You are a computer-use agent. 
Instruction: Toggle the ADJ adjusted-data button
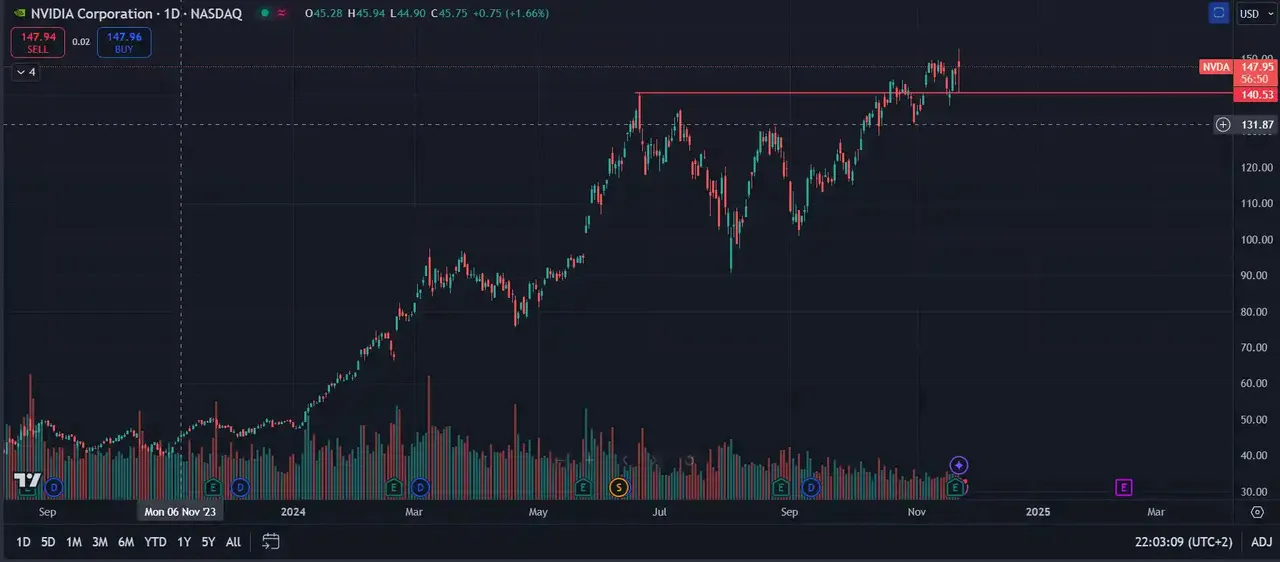tap(1261, 542)
